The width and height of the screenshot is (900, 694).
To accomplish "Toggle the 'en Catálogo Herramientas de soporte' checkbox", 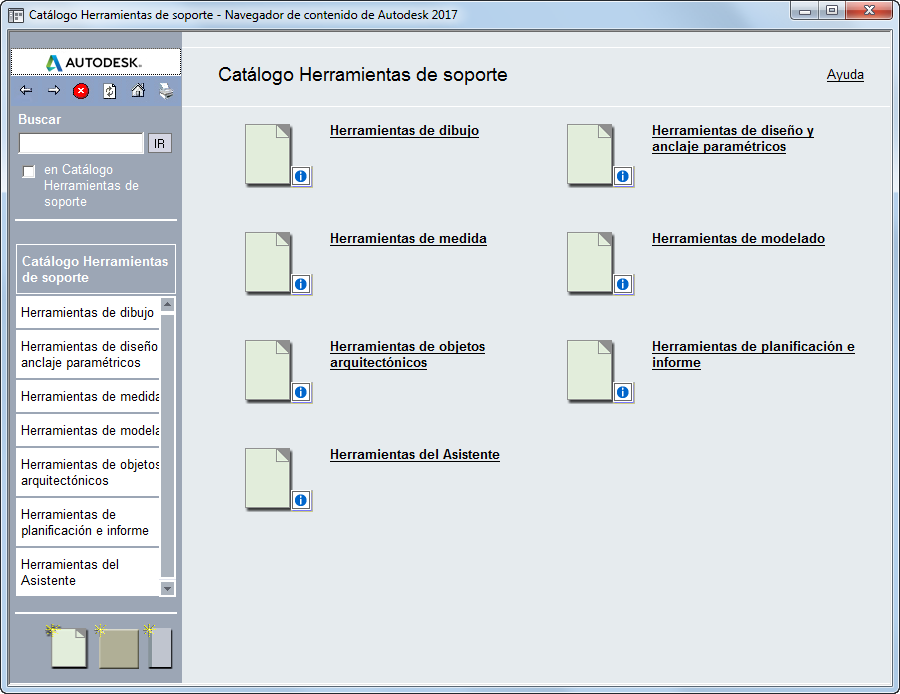I will point(29,171).
